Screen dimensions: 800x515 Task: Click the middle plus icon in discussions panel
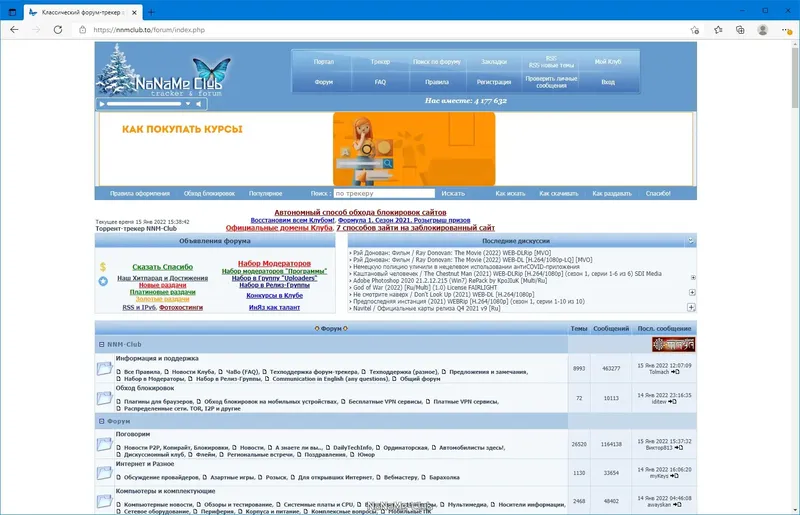692,292
